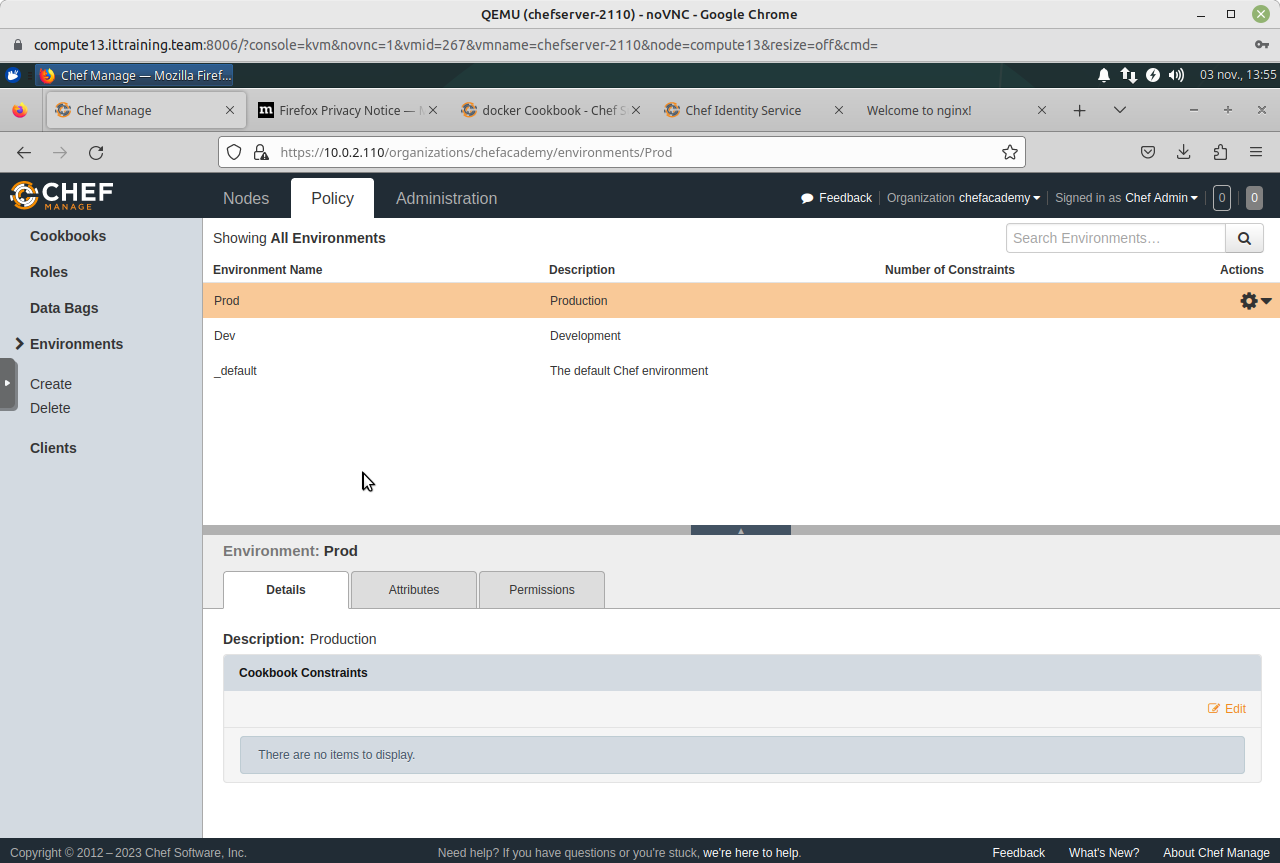
Task: Click the volume speaker tray icon
Action: [x=1176, y=75]
